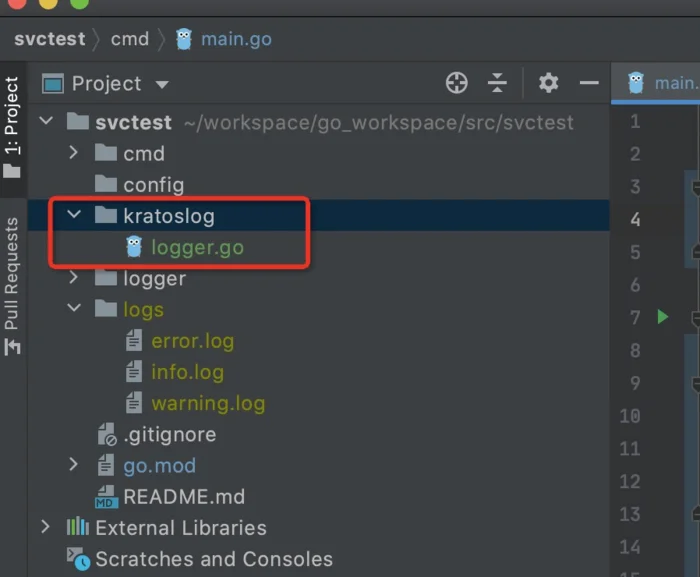Select the svctest root folder
The image size is (700, 577).
click(133, 122)
